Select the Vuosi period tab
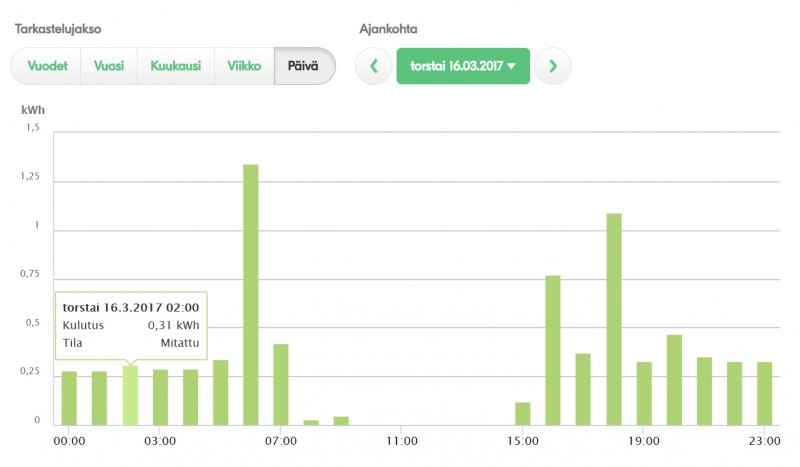The height and width of the screenshot is (467, 800). click(x=109, y=67)
